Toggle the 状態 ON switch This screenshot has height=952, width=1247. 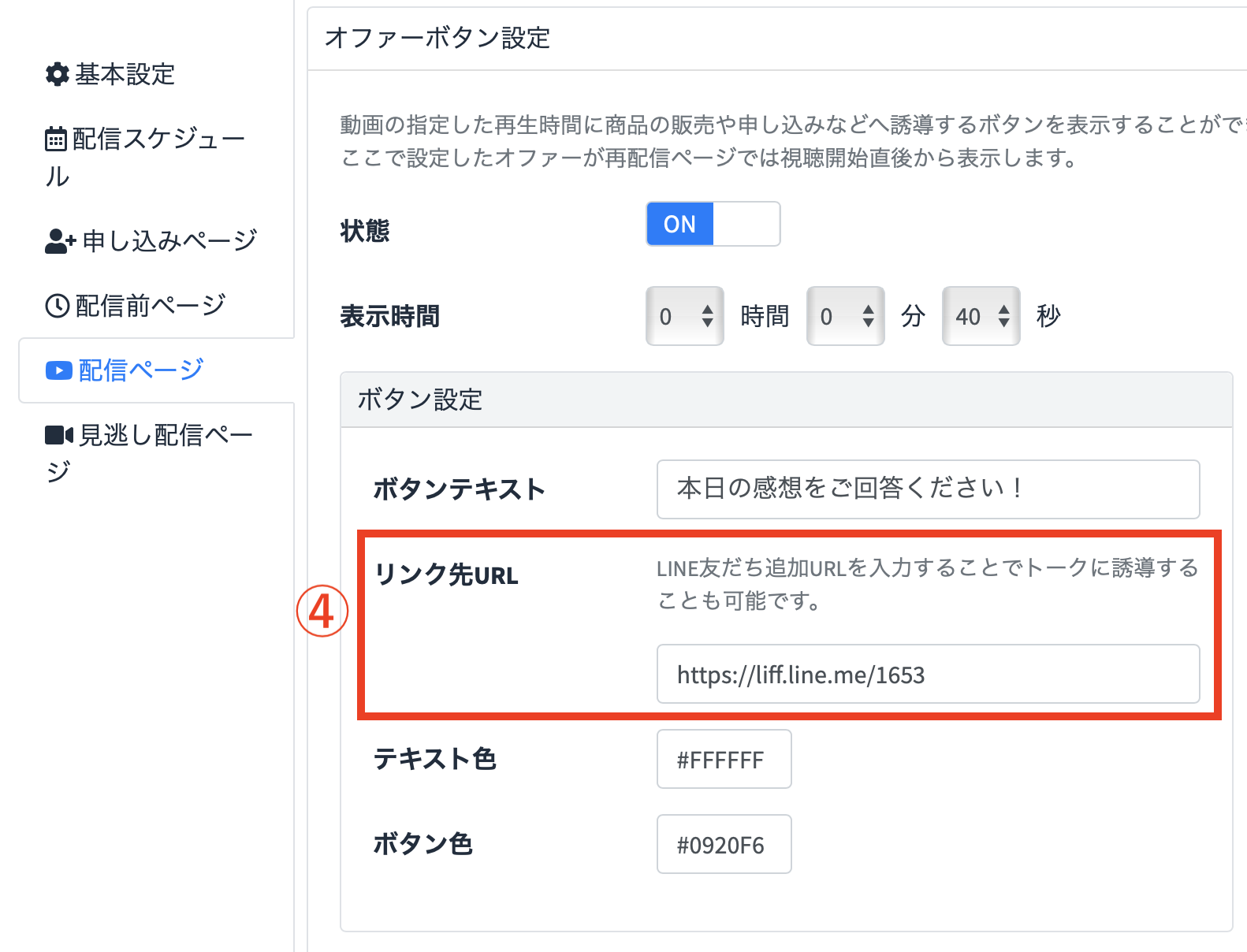(x=713, y=224)
